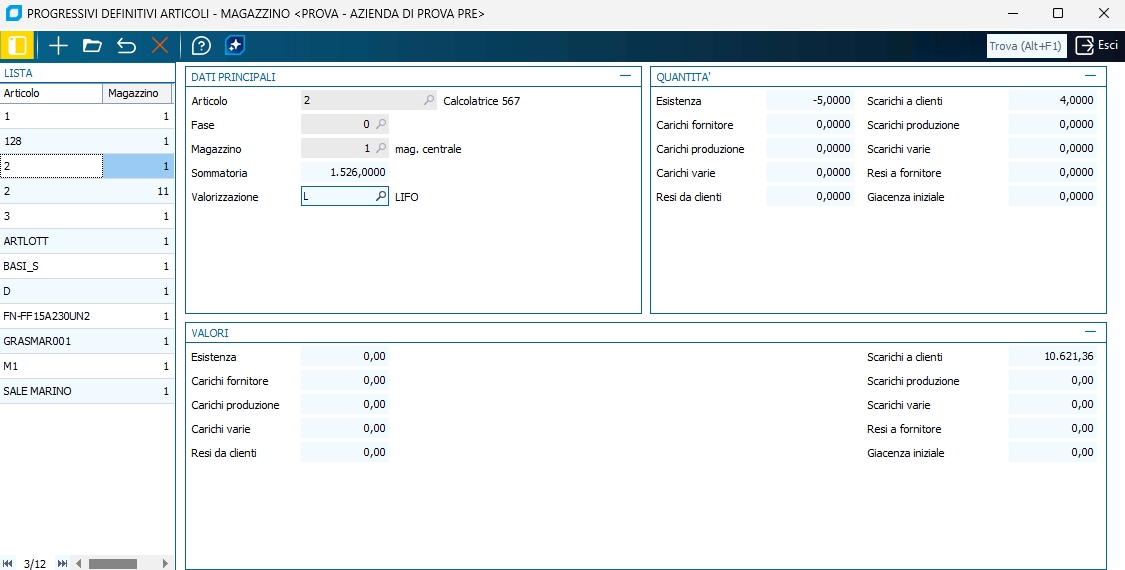Collapse the DATI PRINCIPALI panel
Screen dimensions: 1125x570
coord(625,75)
